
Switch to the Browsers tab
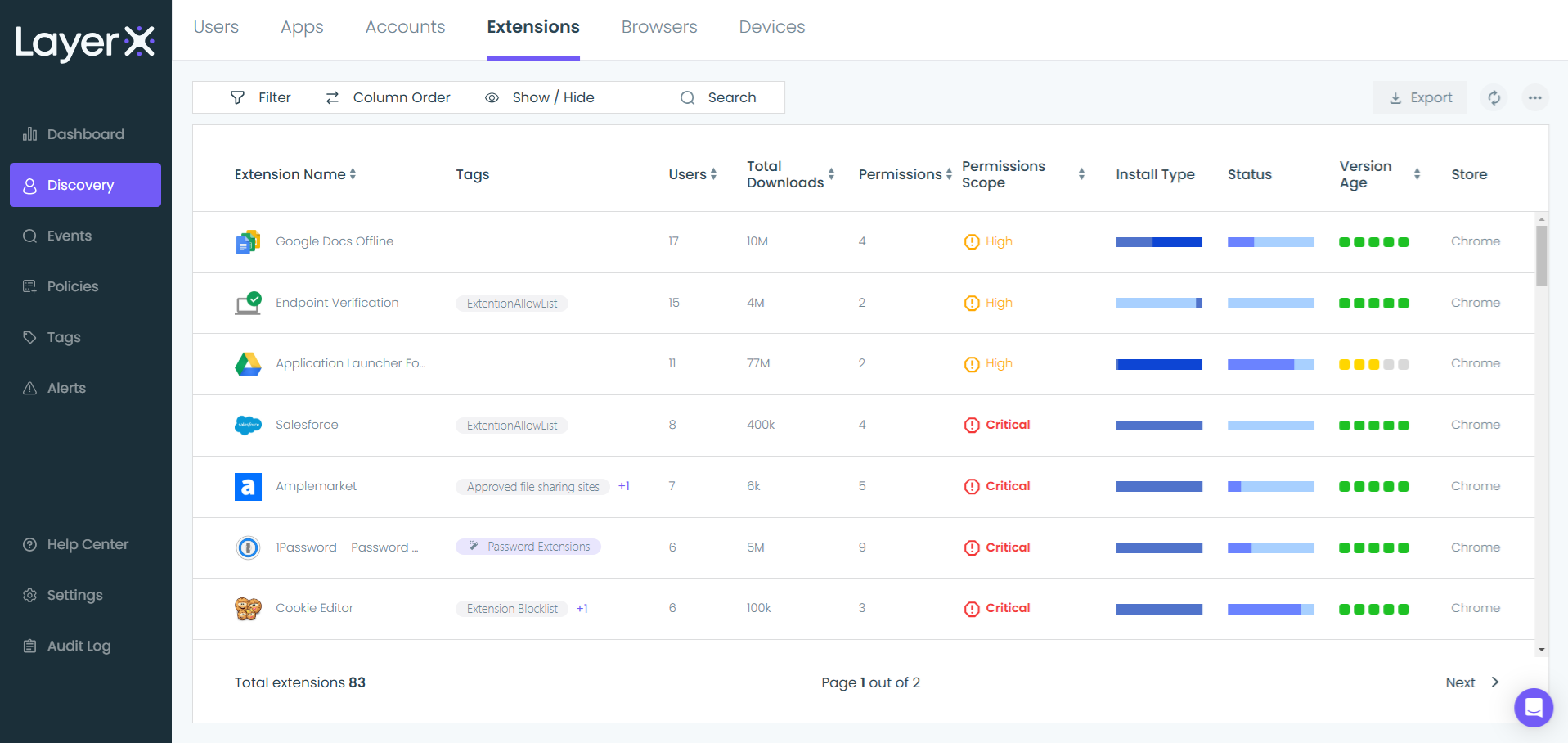pyautogui.click(x=659, y=27)
